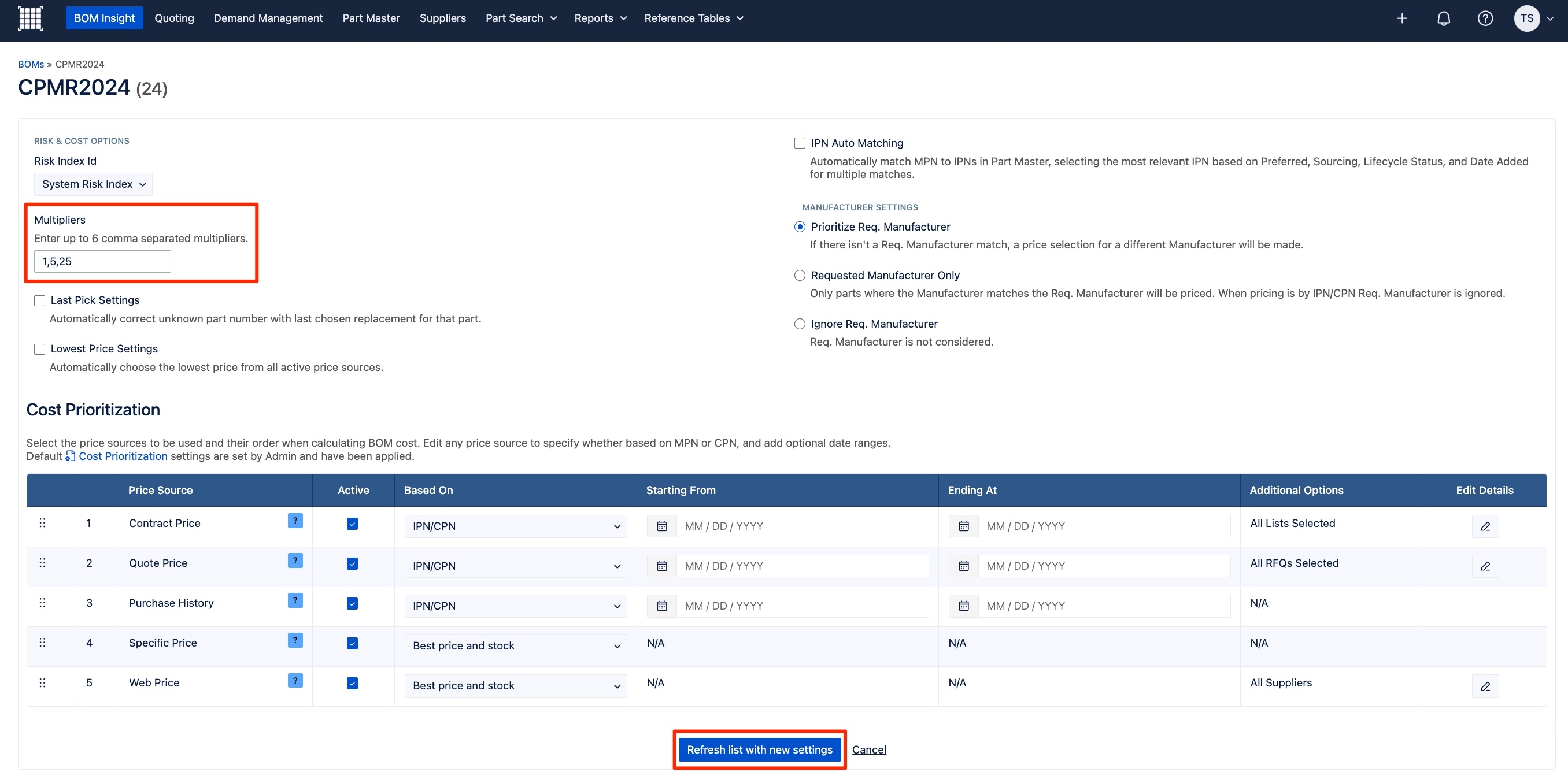
Task: Open the app grid logo icon
Action: point(30,18)
